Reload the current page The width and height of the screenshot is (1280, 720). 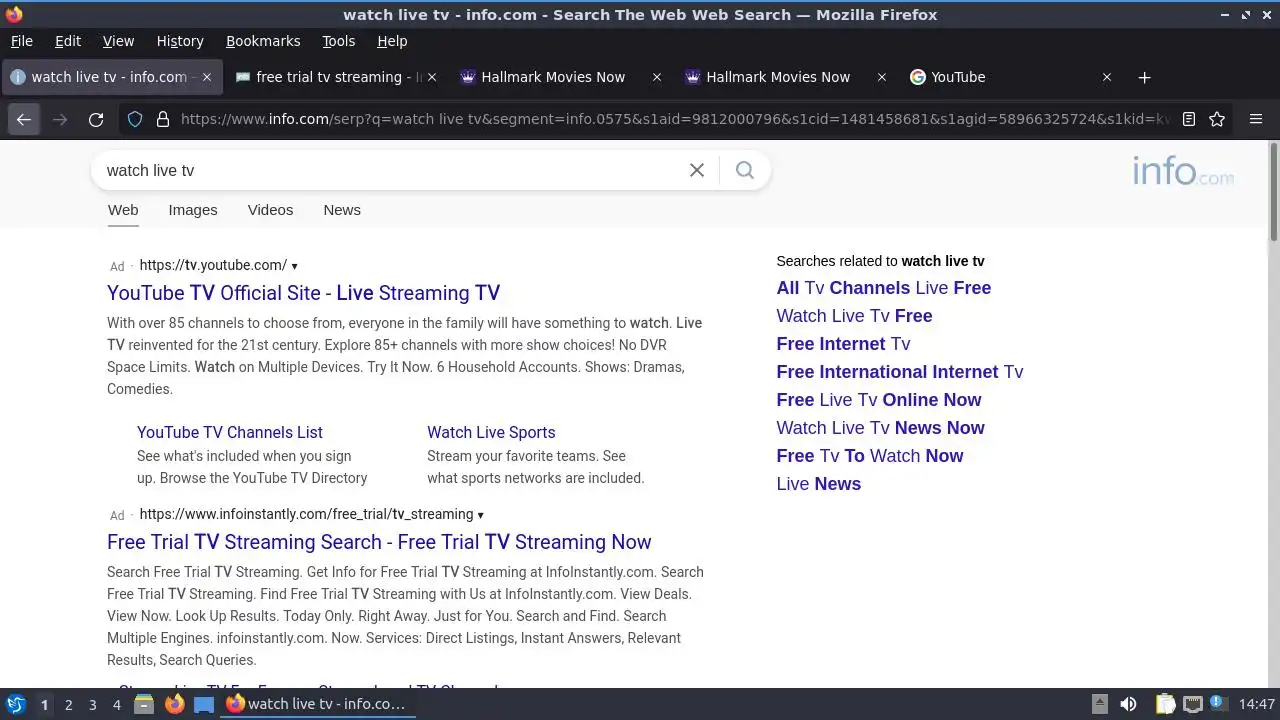tap(96, 119)
